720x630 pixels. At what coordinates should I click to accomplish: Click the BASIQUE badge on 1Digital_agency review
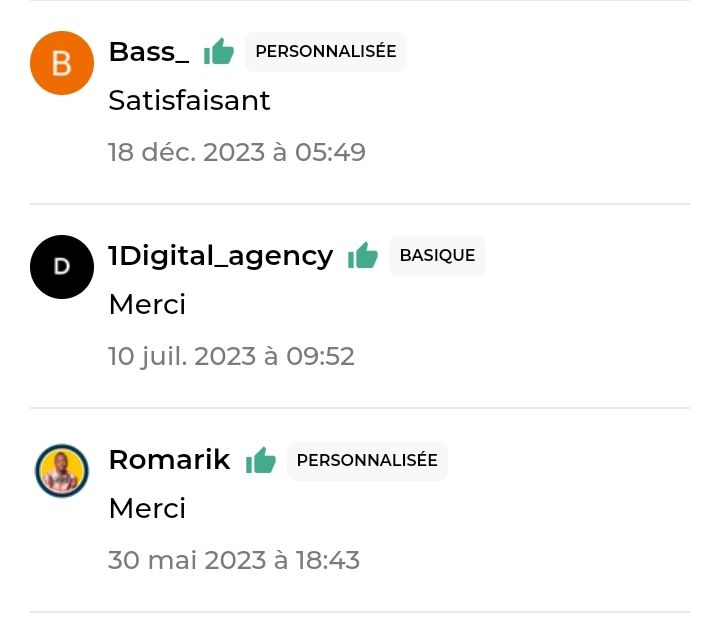(x=437, y=256)
